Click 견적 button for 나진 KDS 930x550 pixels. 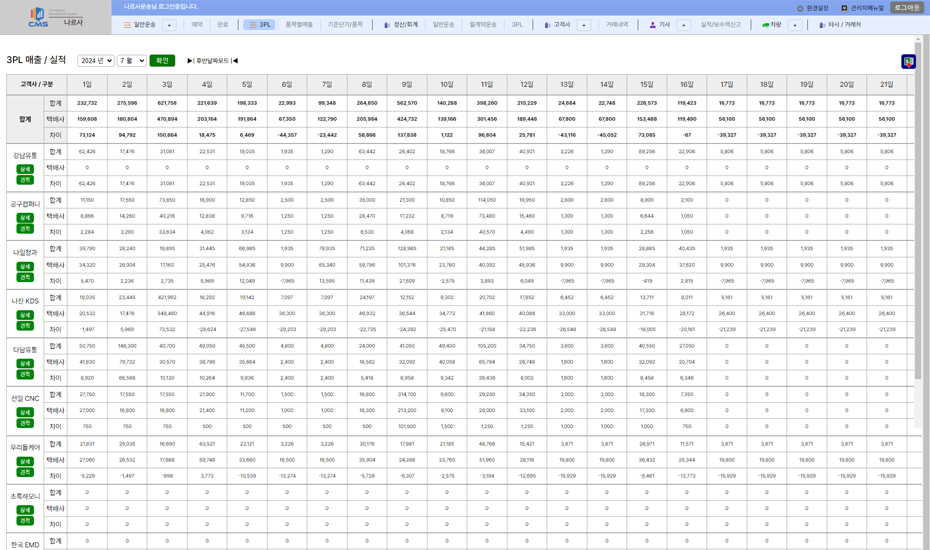[x=25, y=326]
